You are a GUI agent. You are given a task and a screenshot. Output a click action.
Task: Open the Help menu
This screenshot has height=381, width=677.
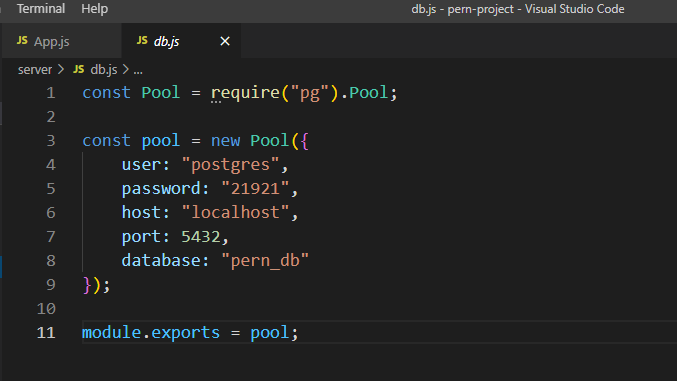pyautogui.click(x=95, y=9)
